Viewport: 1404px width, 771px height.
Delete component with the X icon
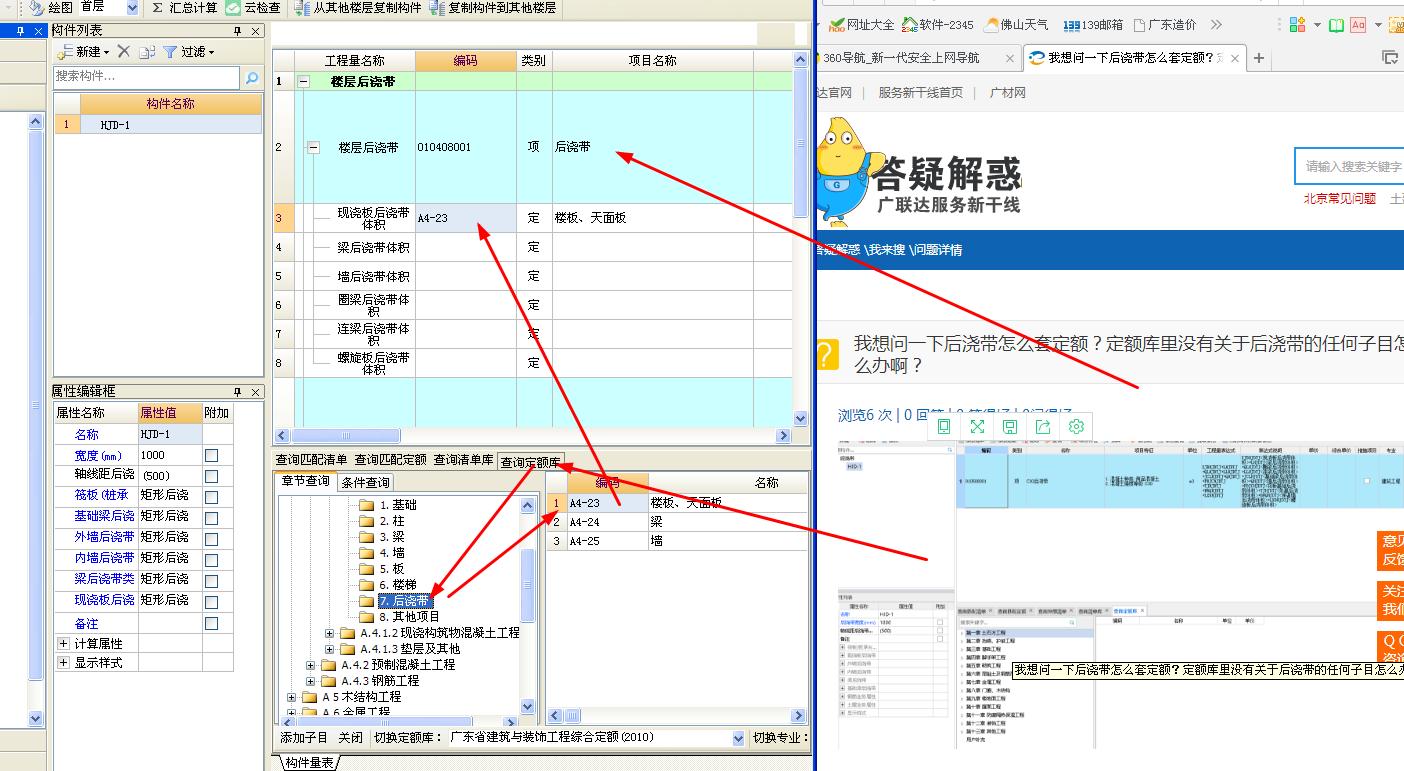pos(124,51)
